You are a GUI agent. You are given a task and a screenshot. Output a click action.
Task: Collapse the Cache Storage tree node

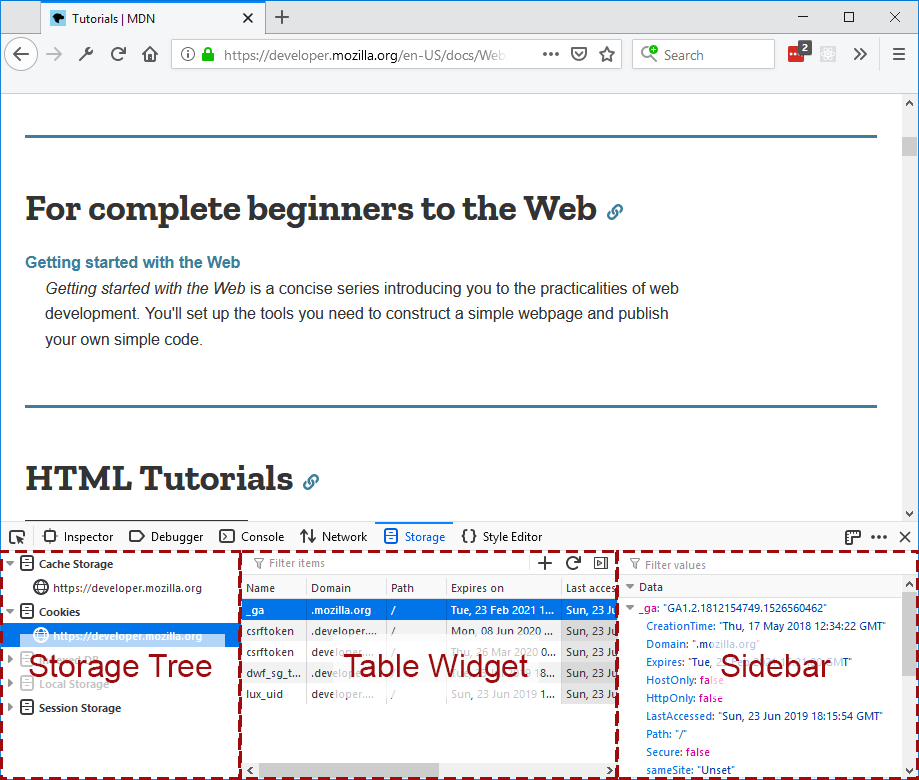10,564
